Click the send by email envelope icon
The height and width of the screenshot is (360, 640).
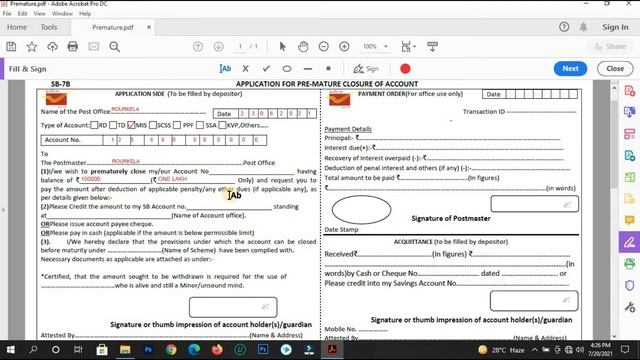pos(94,47)
